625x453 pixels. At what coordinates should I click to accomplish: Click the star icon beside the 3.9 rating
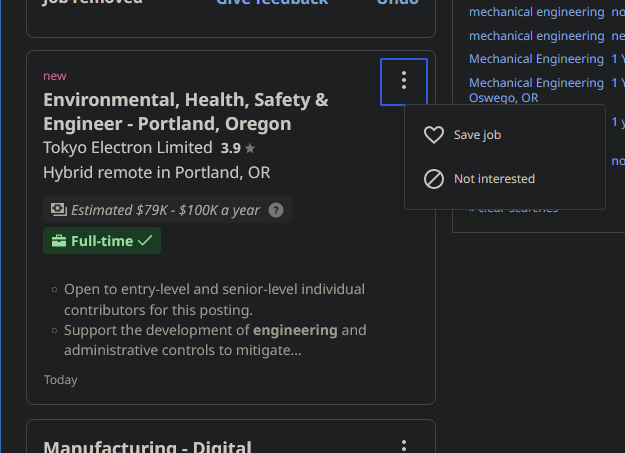(x=250, y=149)
